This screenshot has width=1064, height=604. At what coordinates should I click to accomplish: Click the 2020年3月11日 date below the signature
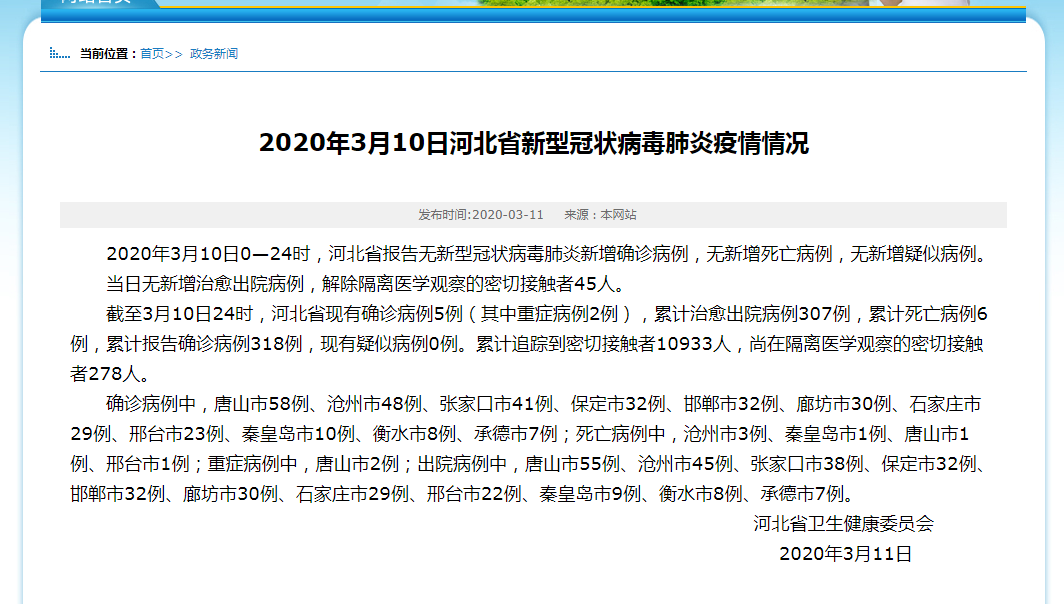[x=845, y=554]
